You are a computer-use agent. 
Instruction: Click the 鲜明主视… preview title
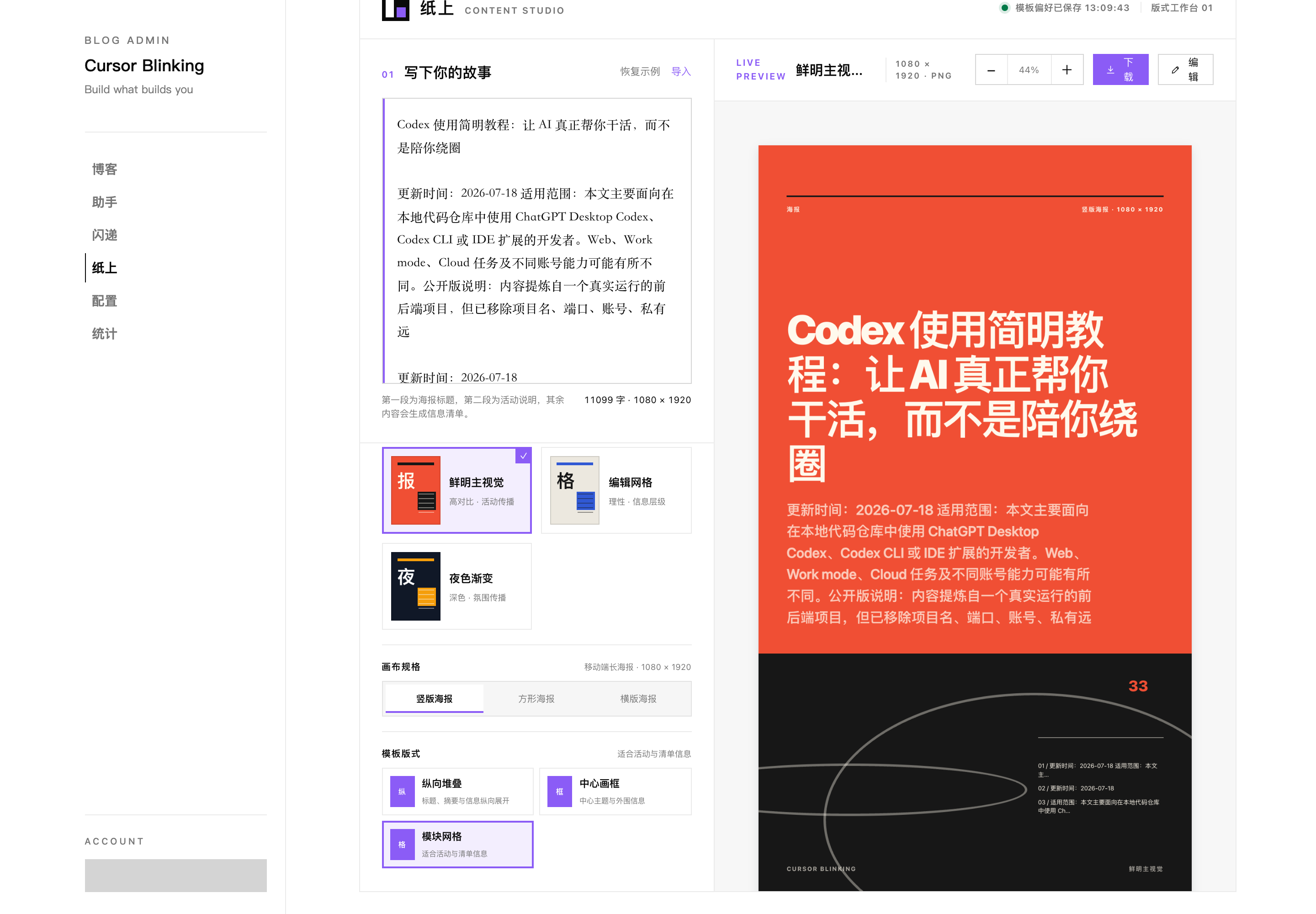pos(828,70)
